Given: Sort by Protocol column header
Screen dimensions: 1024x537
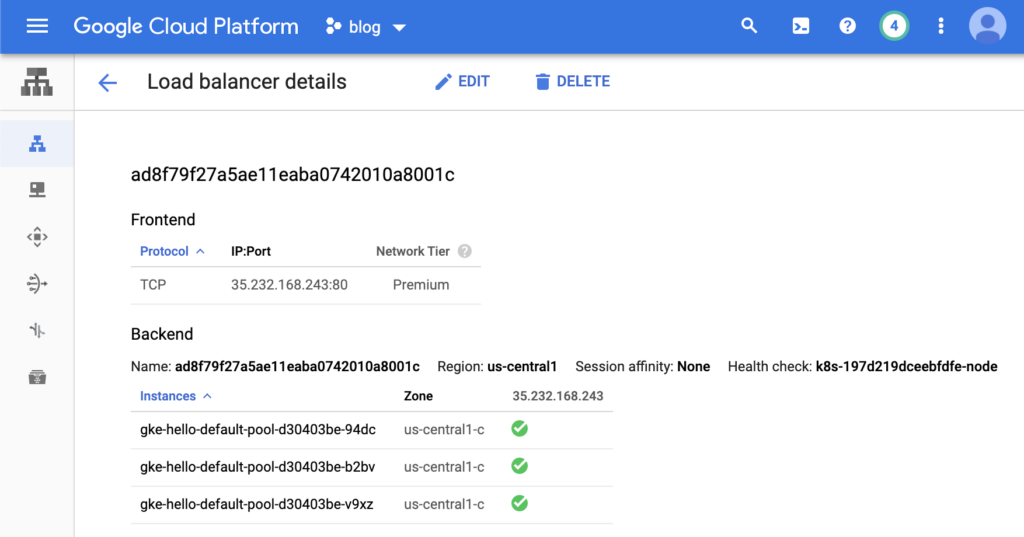Looking at the screenshot, I should pos(172,252).
